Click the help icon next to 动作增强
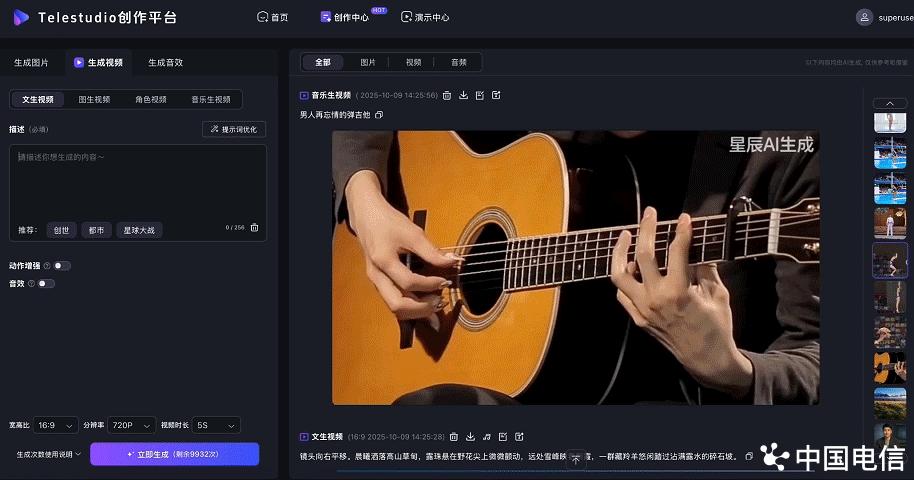The image size is (914, 480). point(47,266)
